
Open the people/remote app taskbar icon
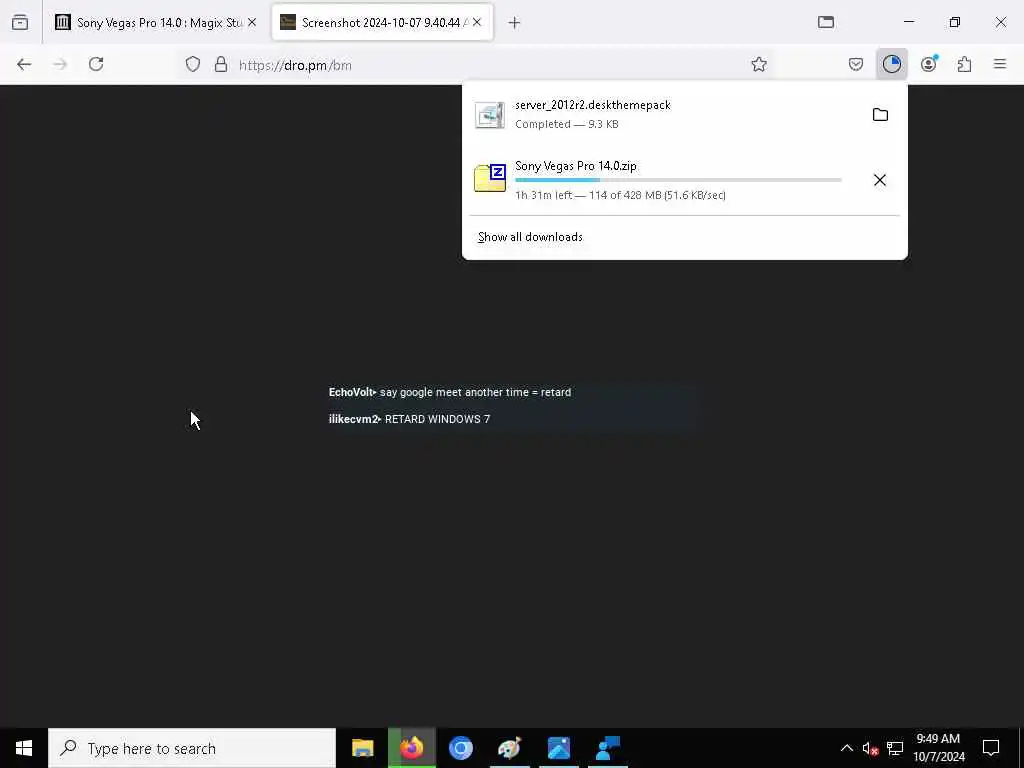[x=607, y=748]
